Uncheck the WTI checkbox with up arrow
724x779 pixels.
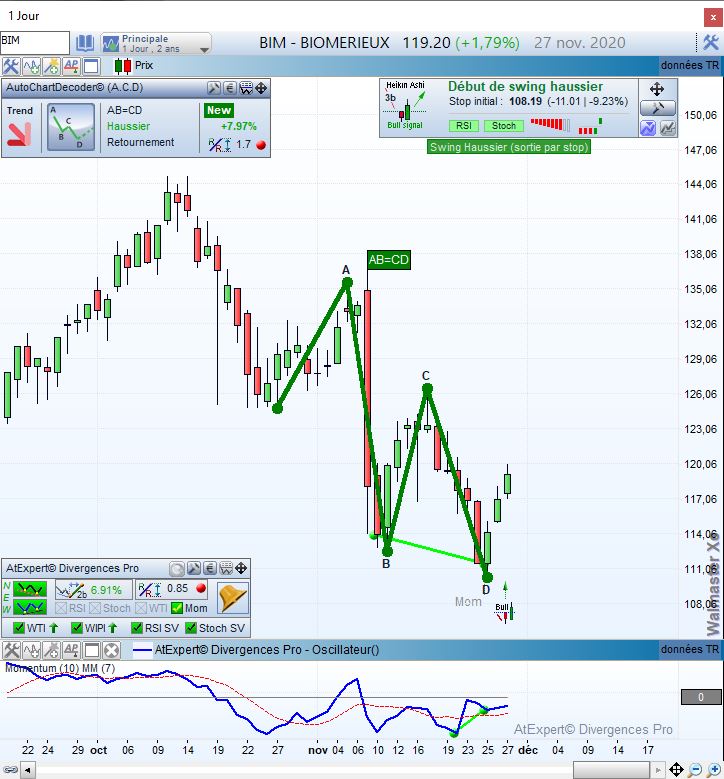pyautogui.click(x=19, y=628)
